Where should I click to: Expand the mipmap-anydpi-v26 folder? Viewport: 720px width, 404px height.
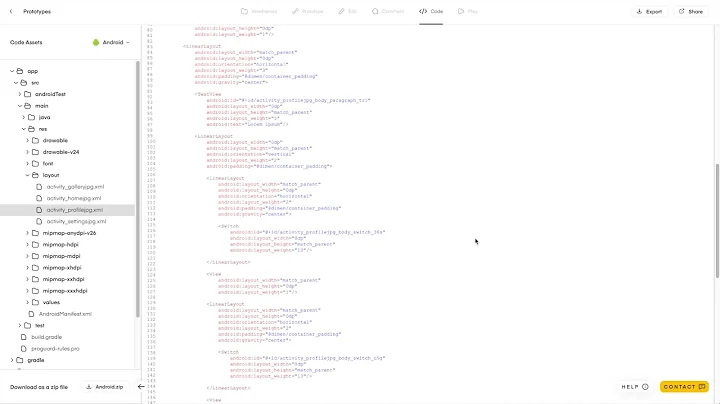click(28, 233)
